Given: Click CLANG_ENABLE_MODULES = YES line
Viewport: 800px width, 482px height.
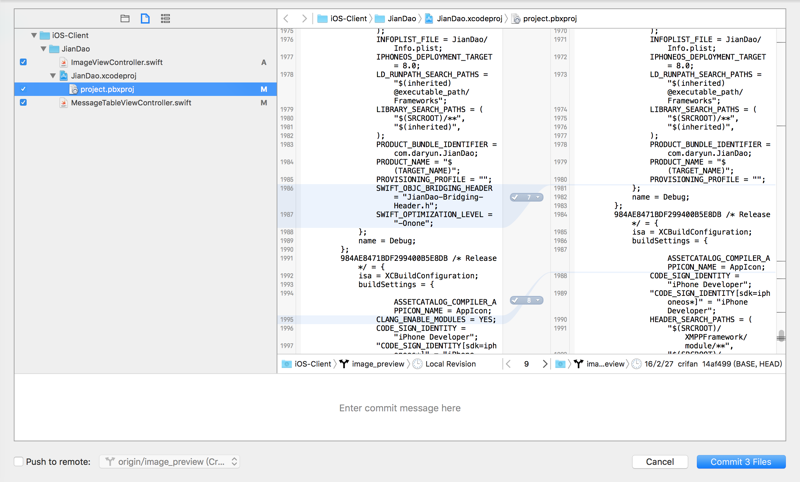Looking at the screenshot, I should tap(436, 319).
